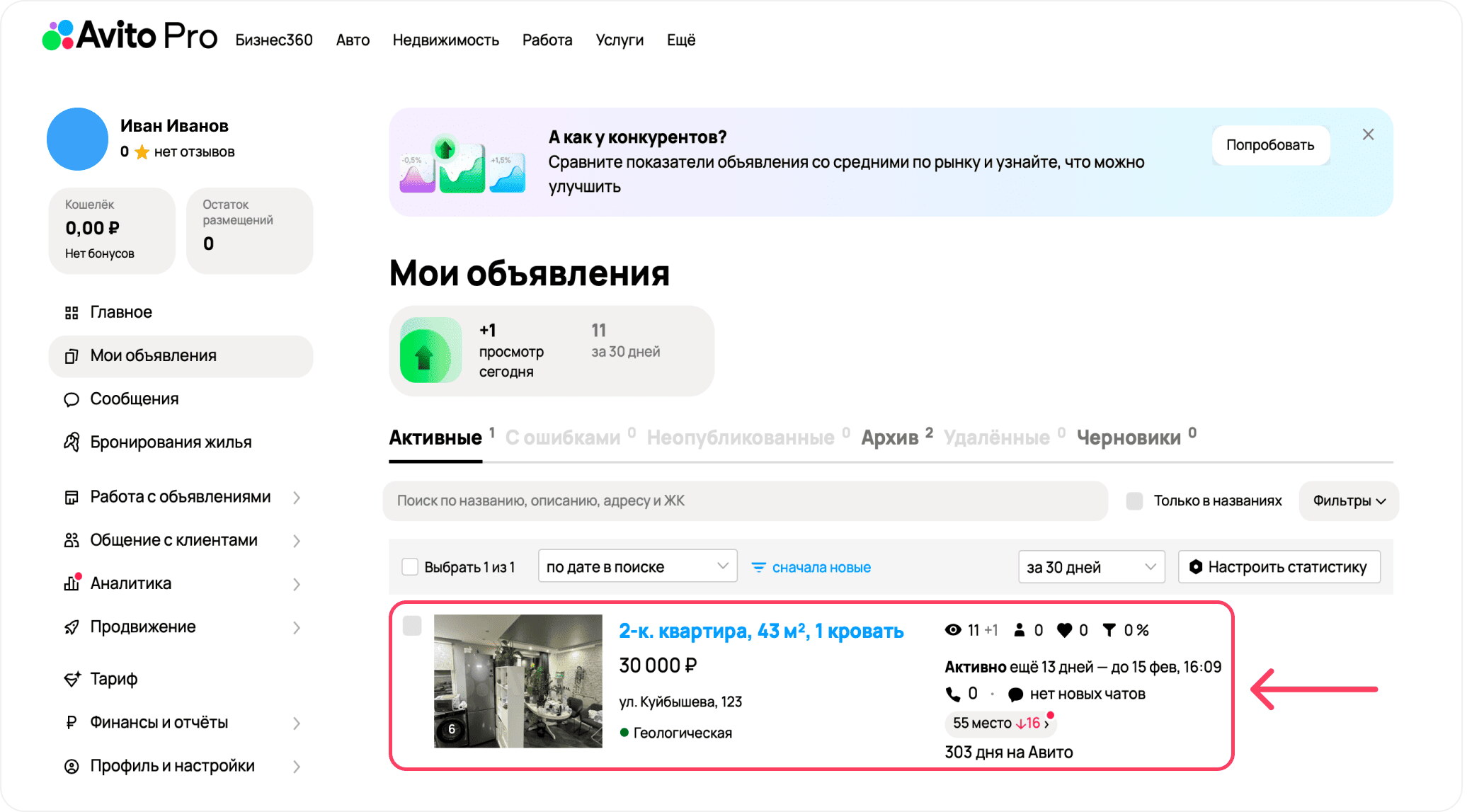
Task: Toggle Только в названиях checkbox
Action: pyautogui.click(x=1134, y=501)
